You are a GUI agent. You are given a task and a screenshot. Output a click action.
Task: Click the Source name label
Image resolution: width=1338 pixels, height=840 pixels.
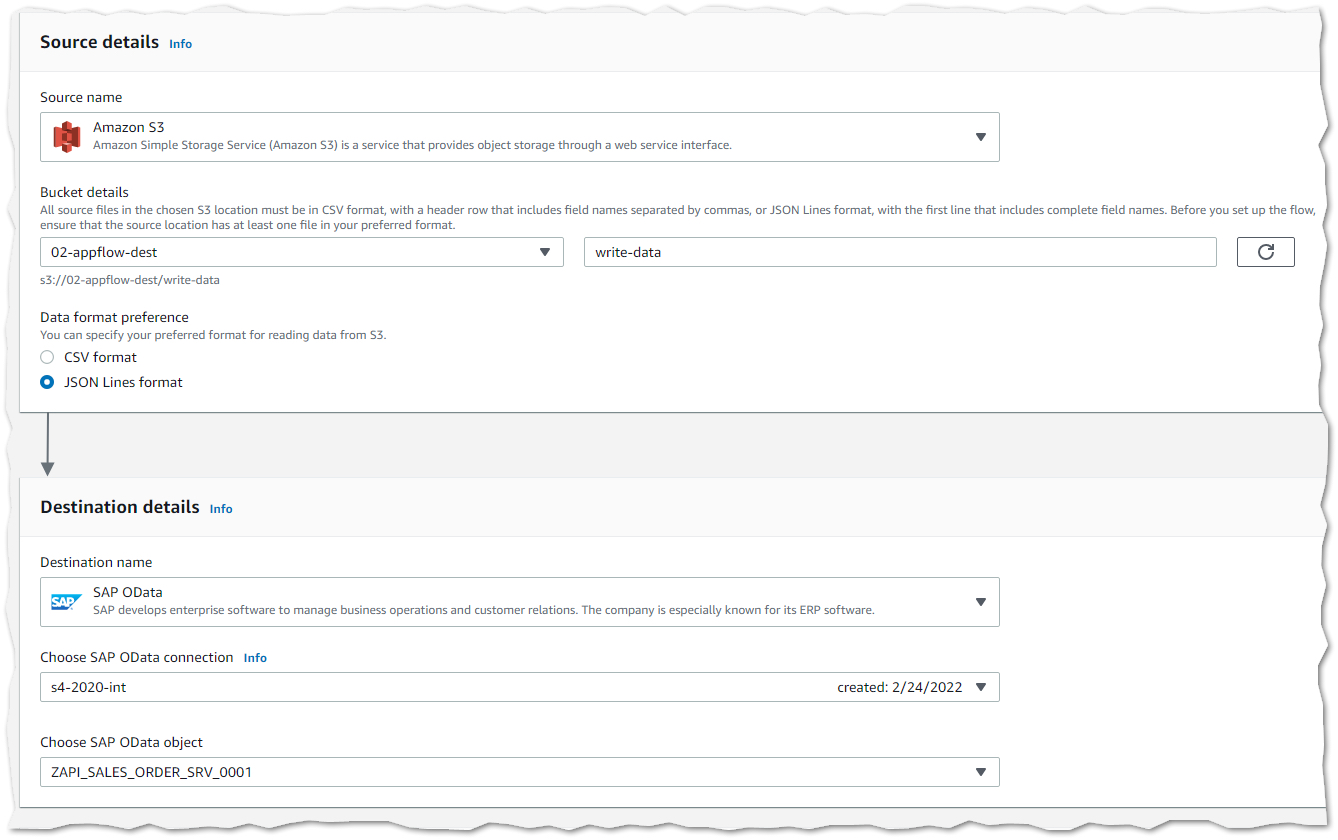pyautogui.click(x=81, y=97)
